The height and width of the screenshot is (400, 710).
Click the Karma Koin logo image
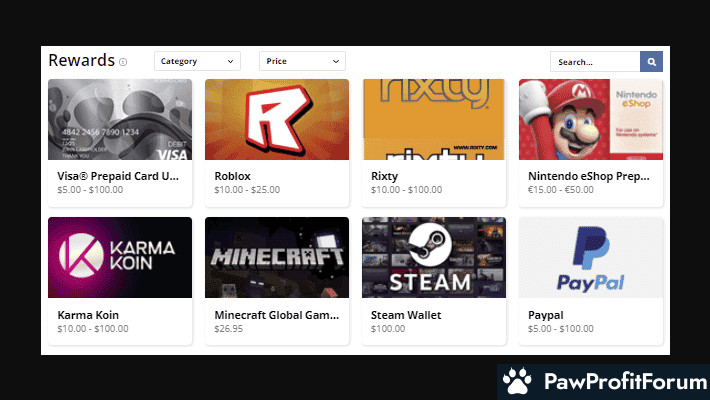[x=120, y=257]
